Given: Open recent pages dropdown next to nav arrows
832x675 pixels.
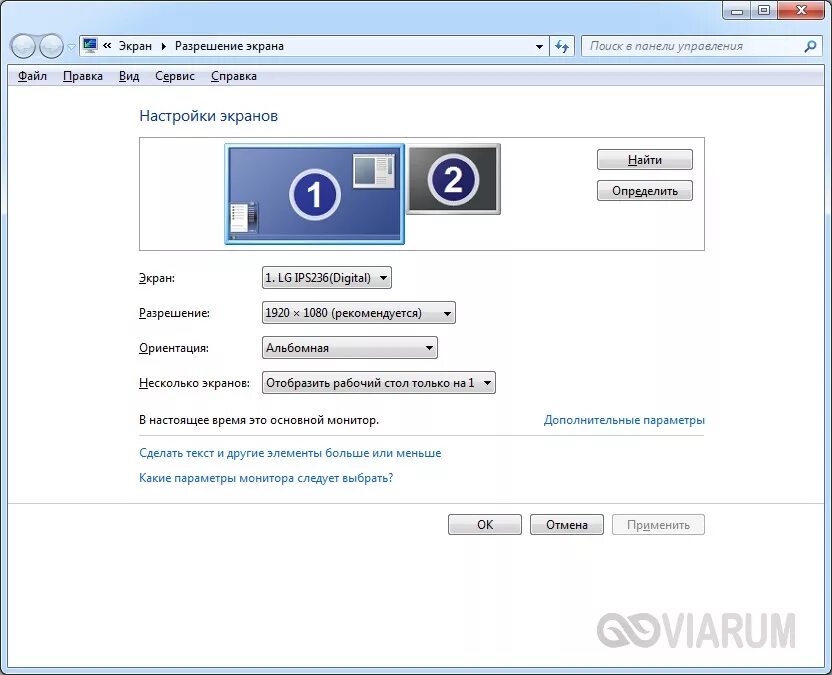Looking at the screenshot, I should pos(71,47).
